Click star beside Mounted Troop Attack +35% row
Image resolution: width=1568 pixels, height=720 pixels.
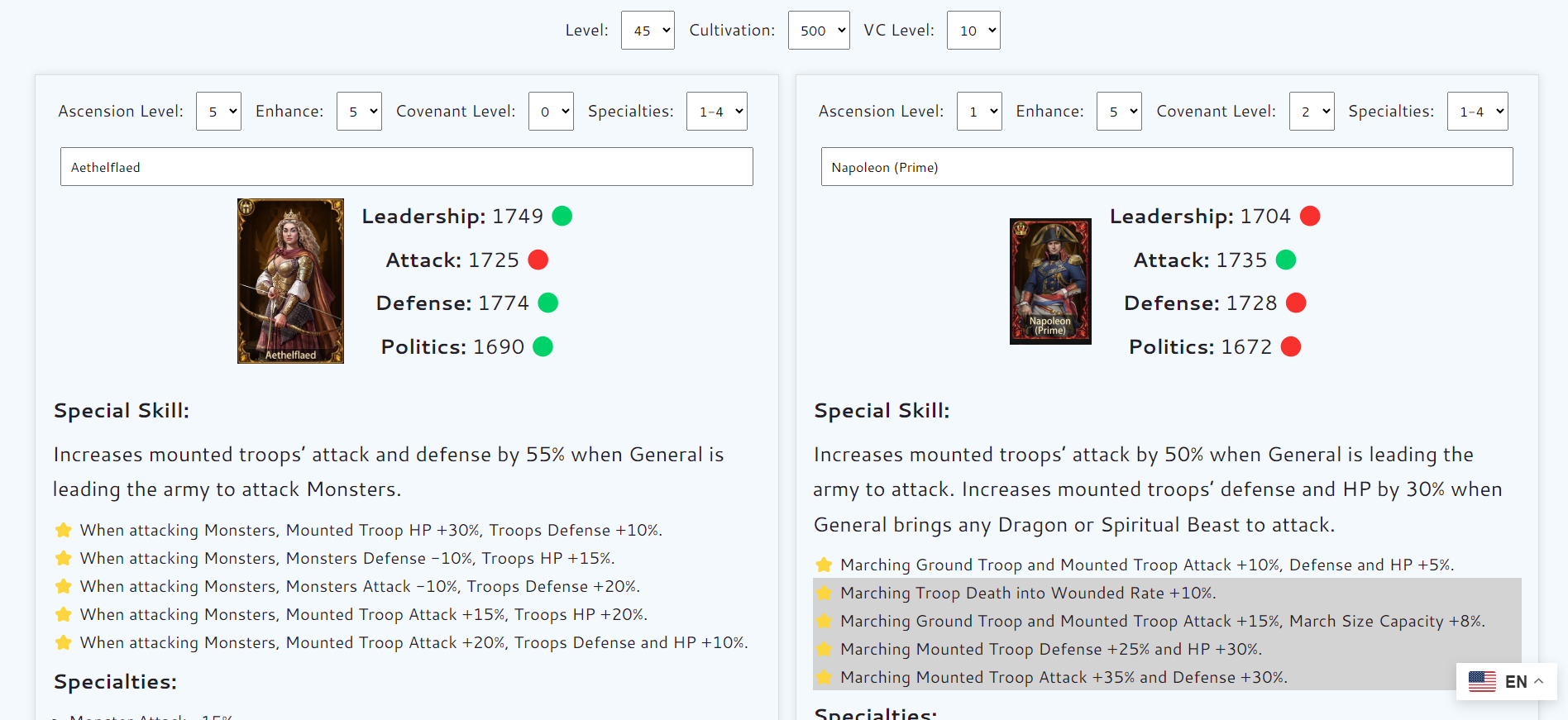(824, 677)
